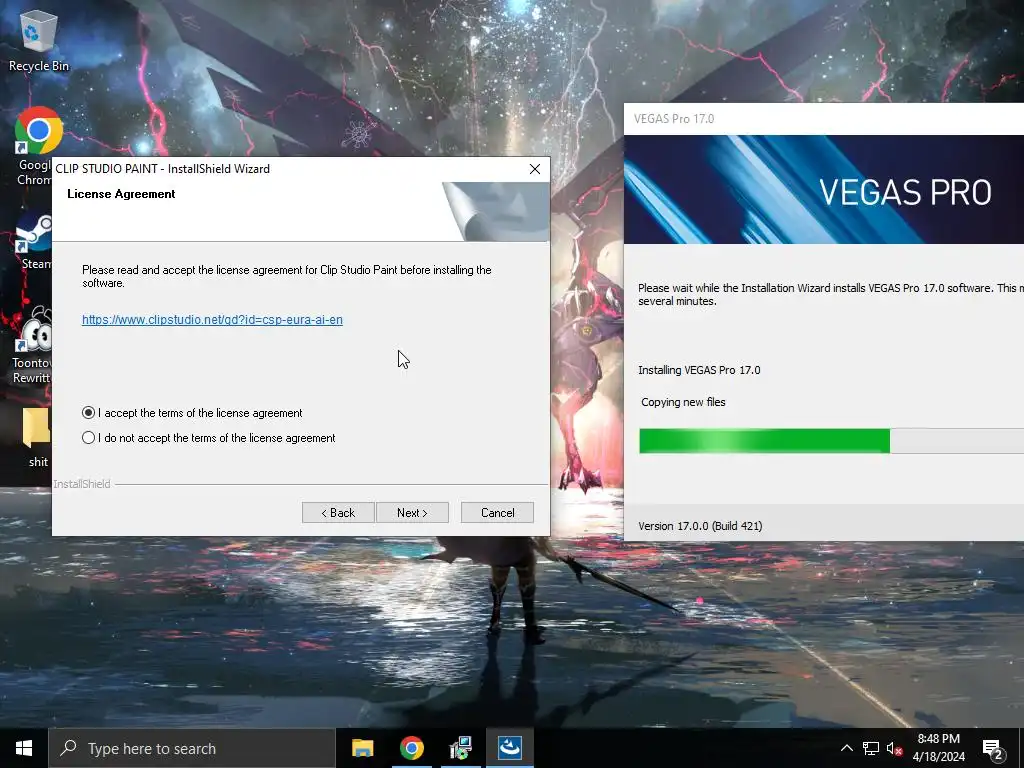The height and width of the screenshot is (768, 1024).
Task: Click the Version 17.0.0 (Build 421) text
Action: pyautogui.click(x=700, y=526)
